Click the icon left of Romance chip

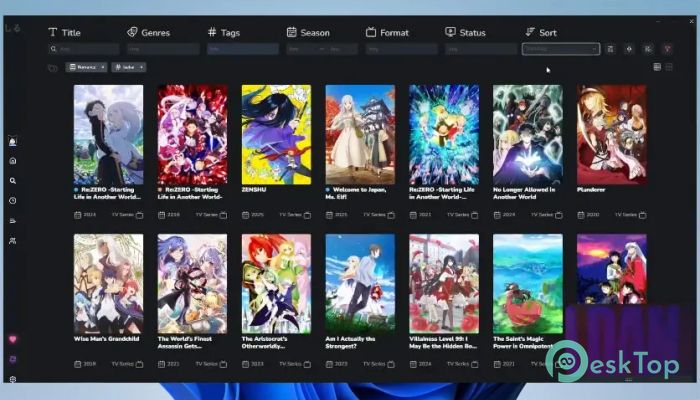53,68
